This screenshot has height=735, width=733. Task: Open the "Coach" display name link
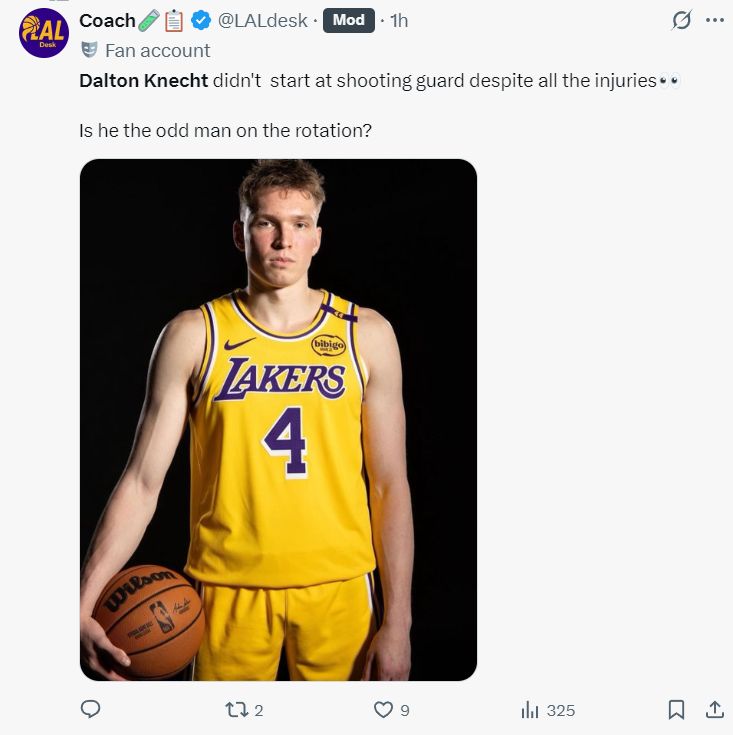coord(107,20)
